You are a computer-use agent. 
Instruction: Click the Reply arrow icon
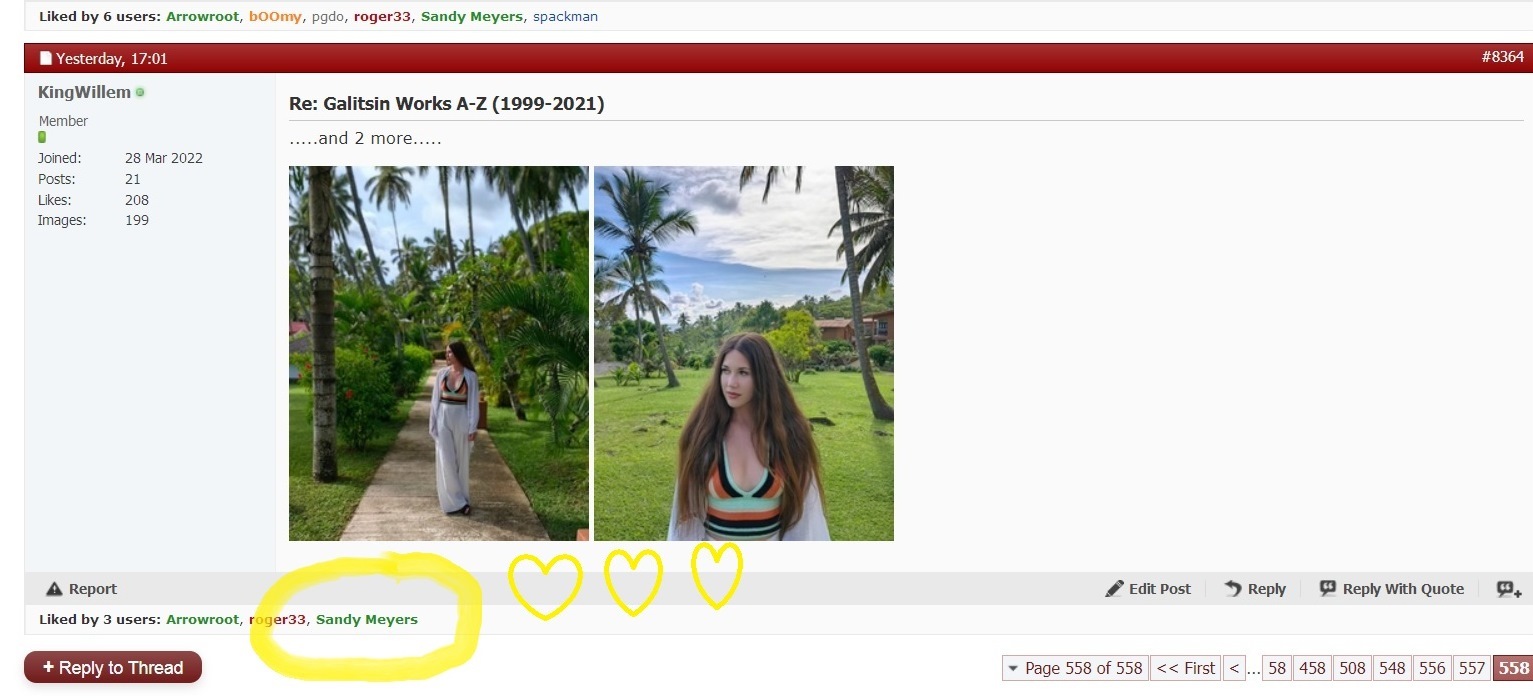tap(1233, 589)
